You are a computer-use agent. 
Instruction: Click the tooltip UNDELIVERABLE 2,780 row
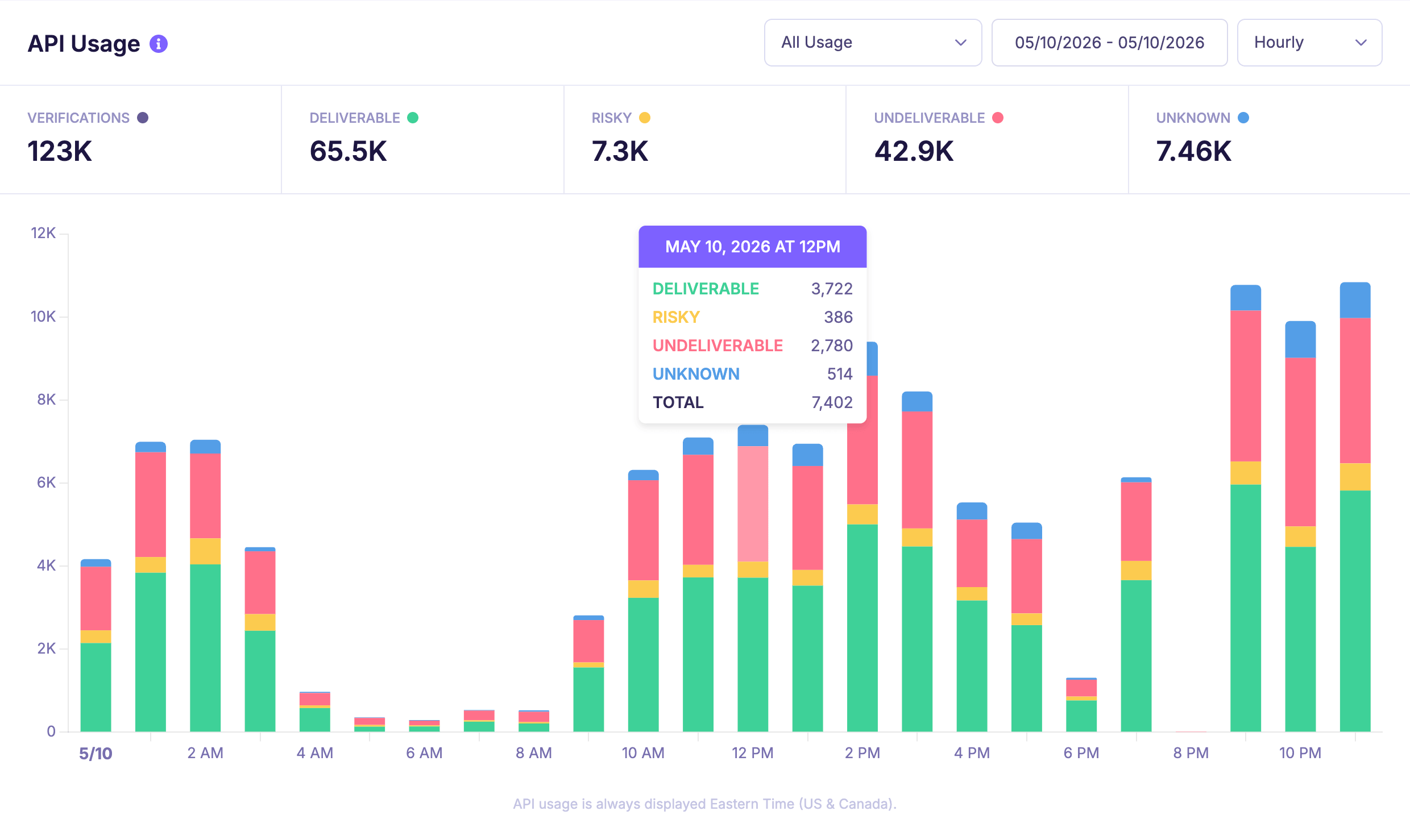(x=753, y=346)
